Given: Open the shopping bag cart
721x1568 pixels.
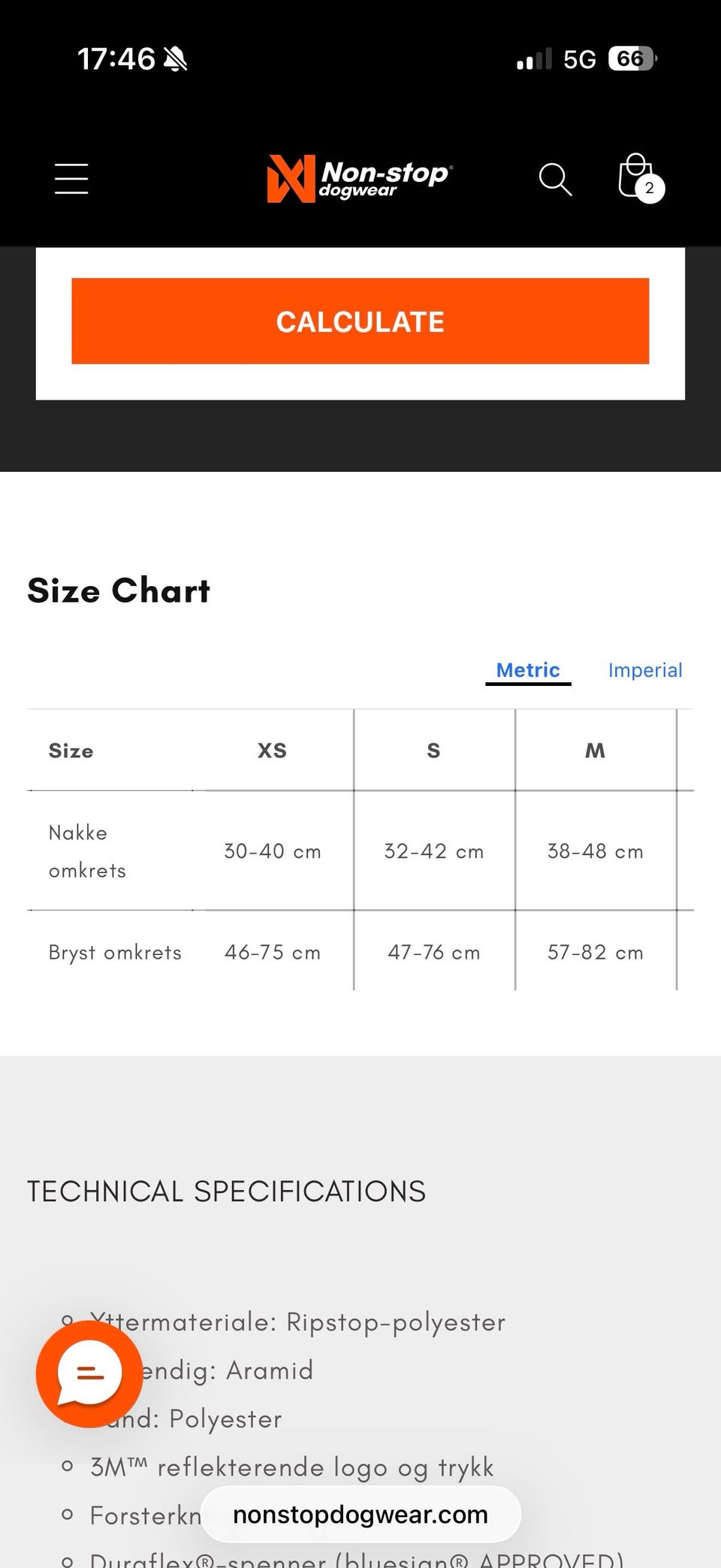Looking at the screenshot, I should pos(633,176).
